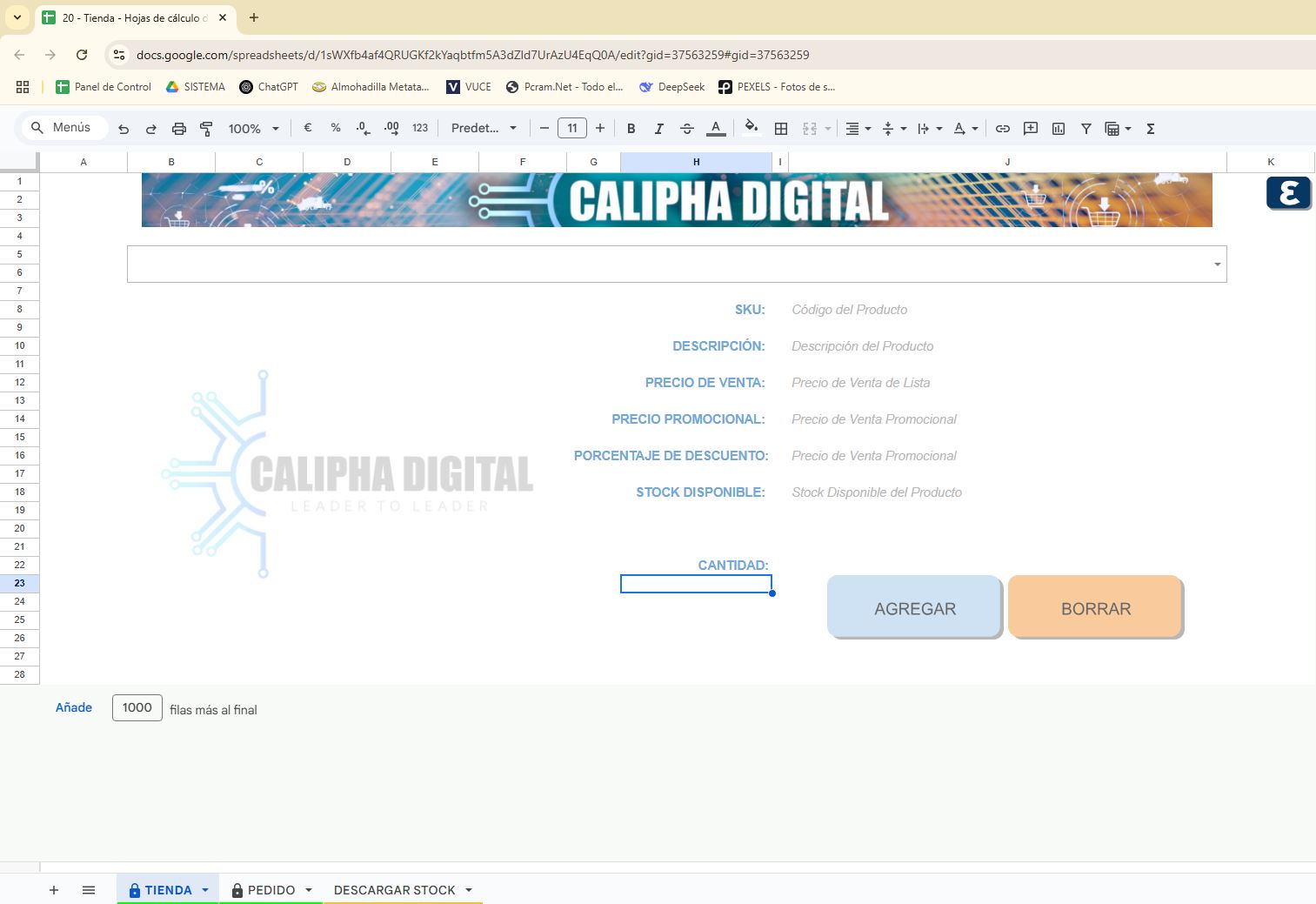Select the paint format tool

tap(206, 129)
